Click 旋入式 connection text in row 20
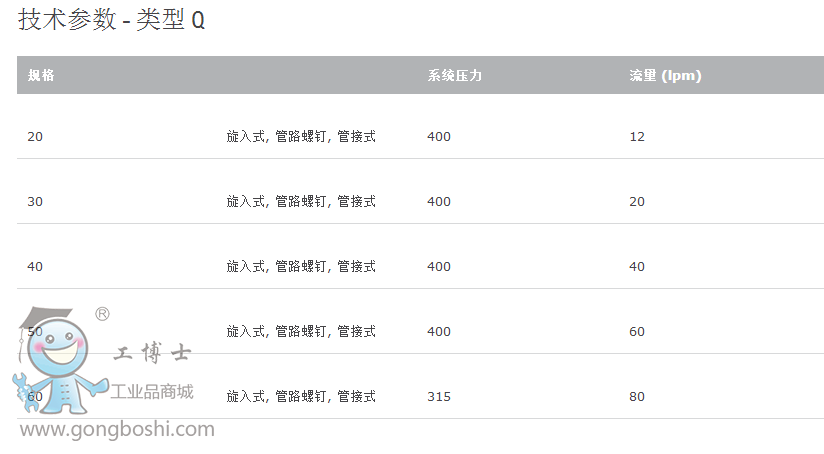The image size is (824, 454). pos(246,137)
